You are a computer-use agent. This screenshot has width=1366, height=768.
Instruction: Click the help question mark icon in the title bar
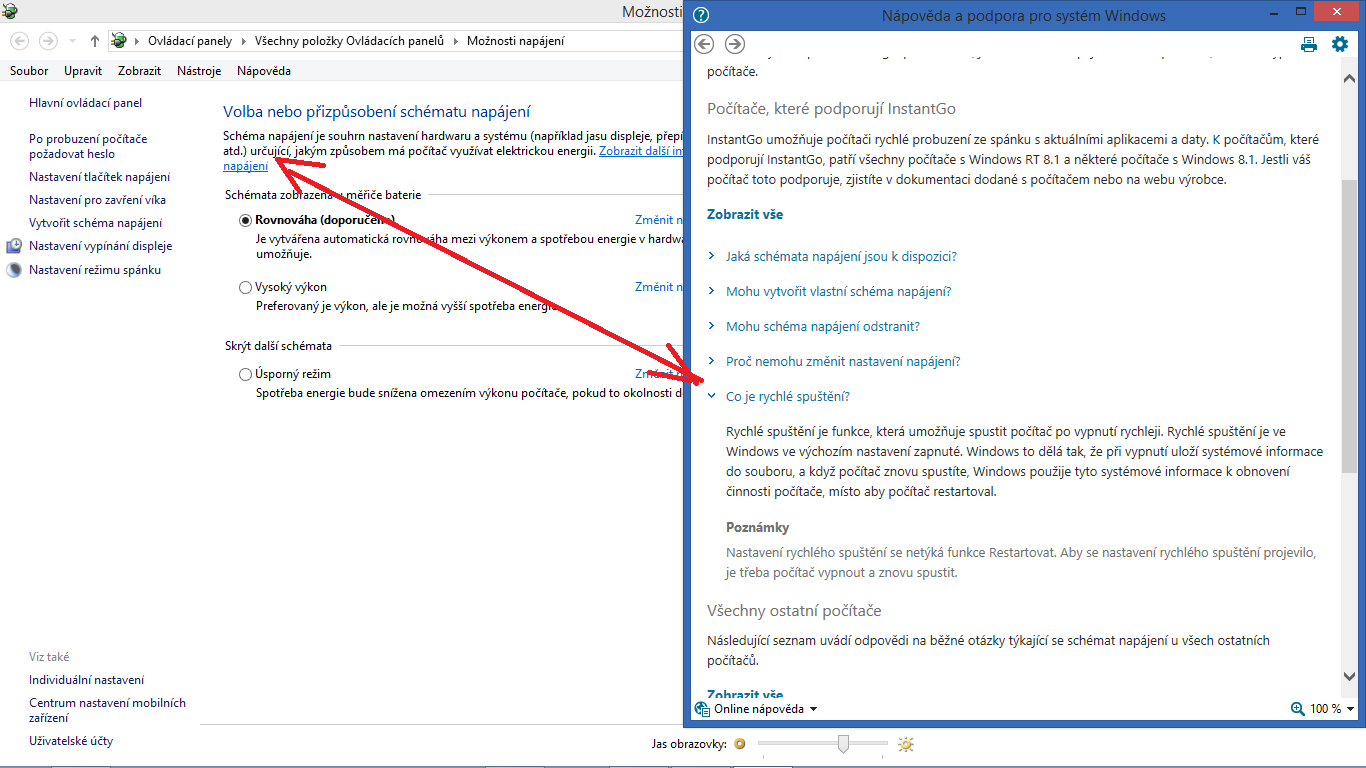point(701,15)
